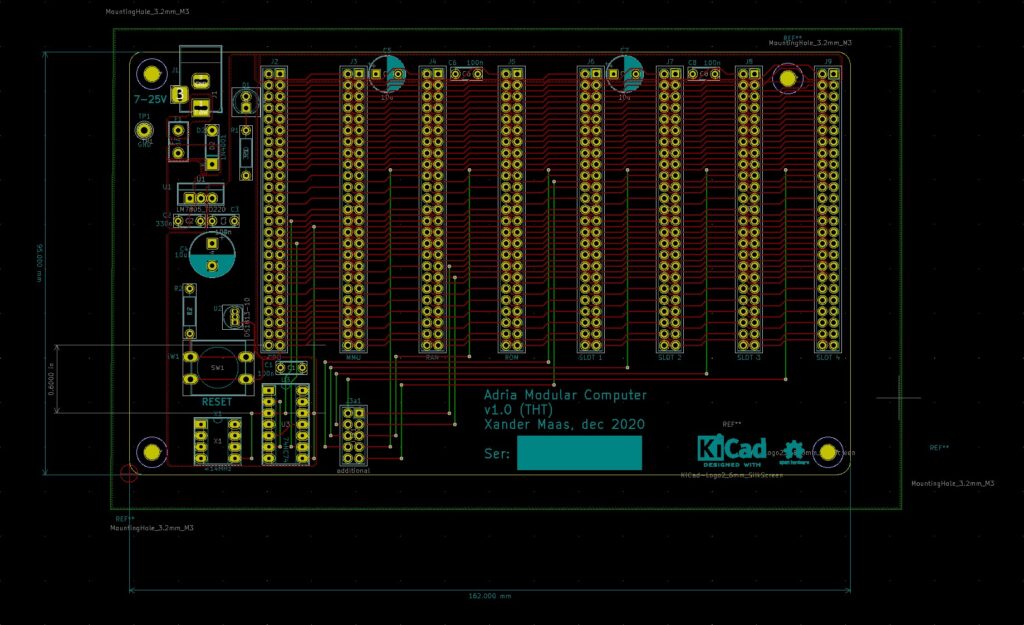Click the 'Xander Maas, dec 2020' text
This screenshot has width=1024, height=625.
[564, 425]
